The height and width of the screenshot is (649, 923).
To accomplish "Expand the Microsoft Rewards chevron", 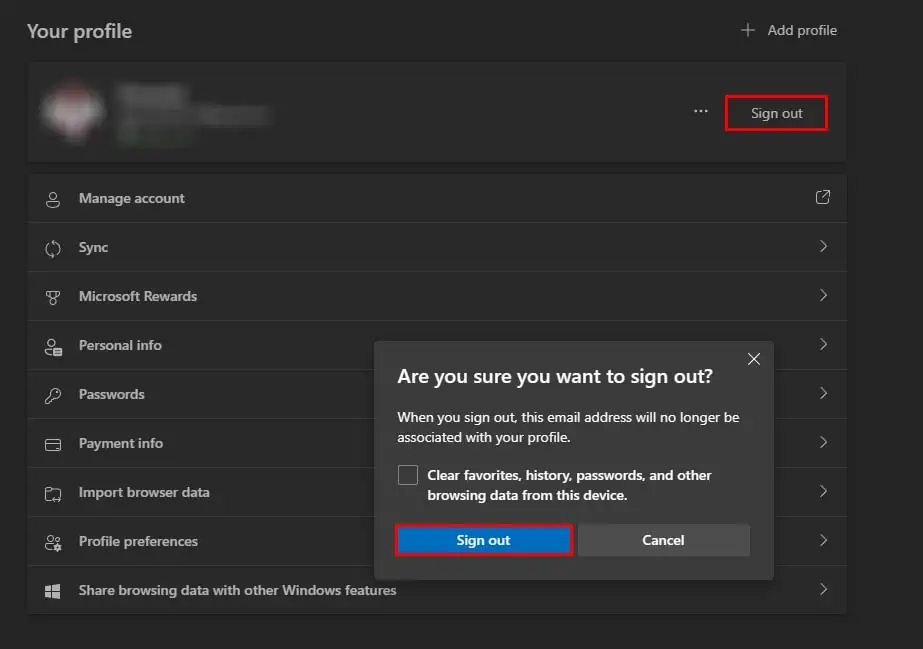I will (823, 295).
